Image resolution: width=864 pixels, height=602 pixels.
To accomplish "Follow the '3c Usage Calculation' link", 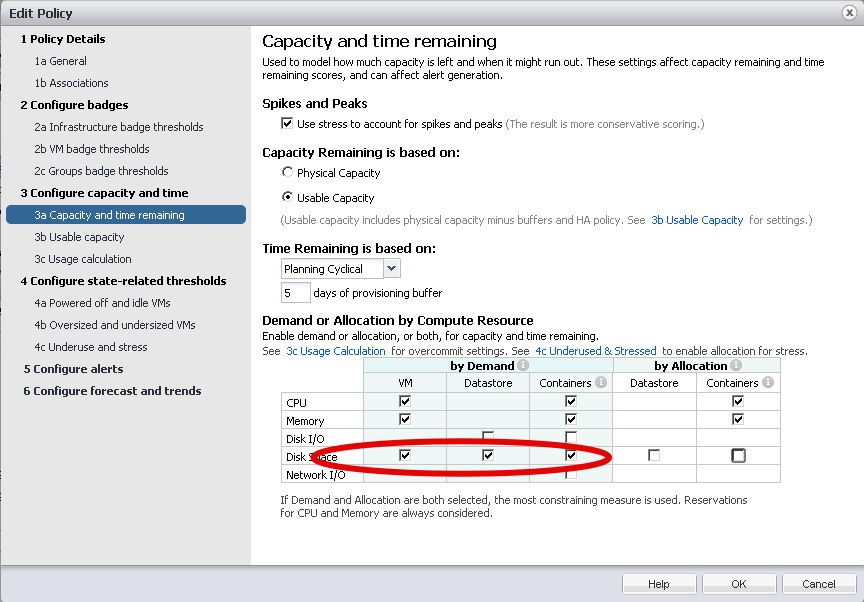I will point(335,351).
